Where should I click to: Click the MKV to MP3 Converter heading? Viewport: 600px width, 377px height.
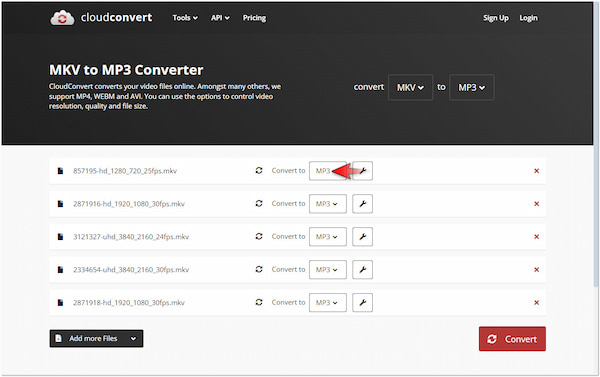126,70
